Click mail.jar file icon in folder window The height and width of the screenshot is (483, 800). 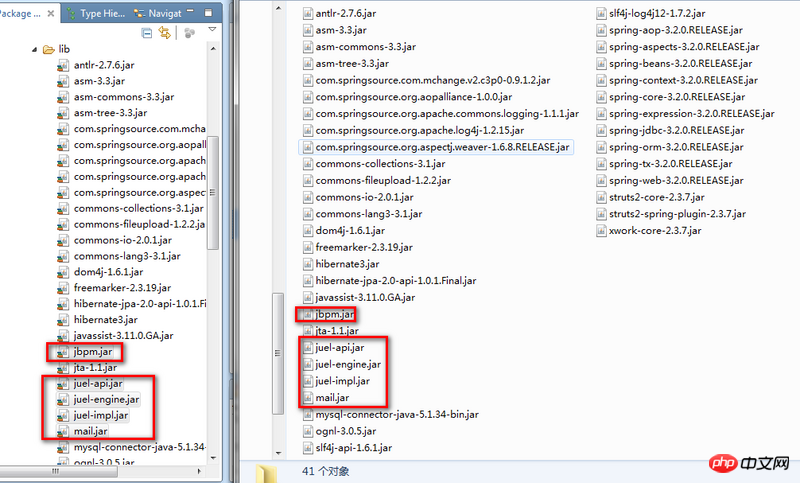pyautogui.click(x=308, y=398)
